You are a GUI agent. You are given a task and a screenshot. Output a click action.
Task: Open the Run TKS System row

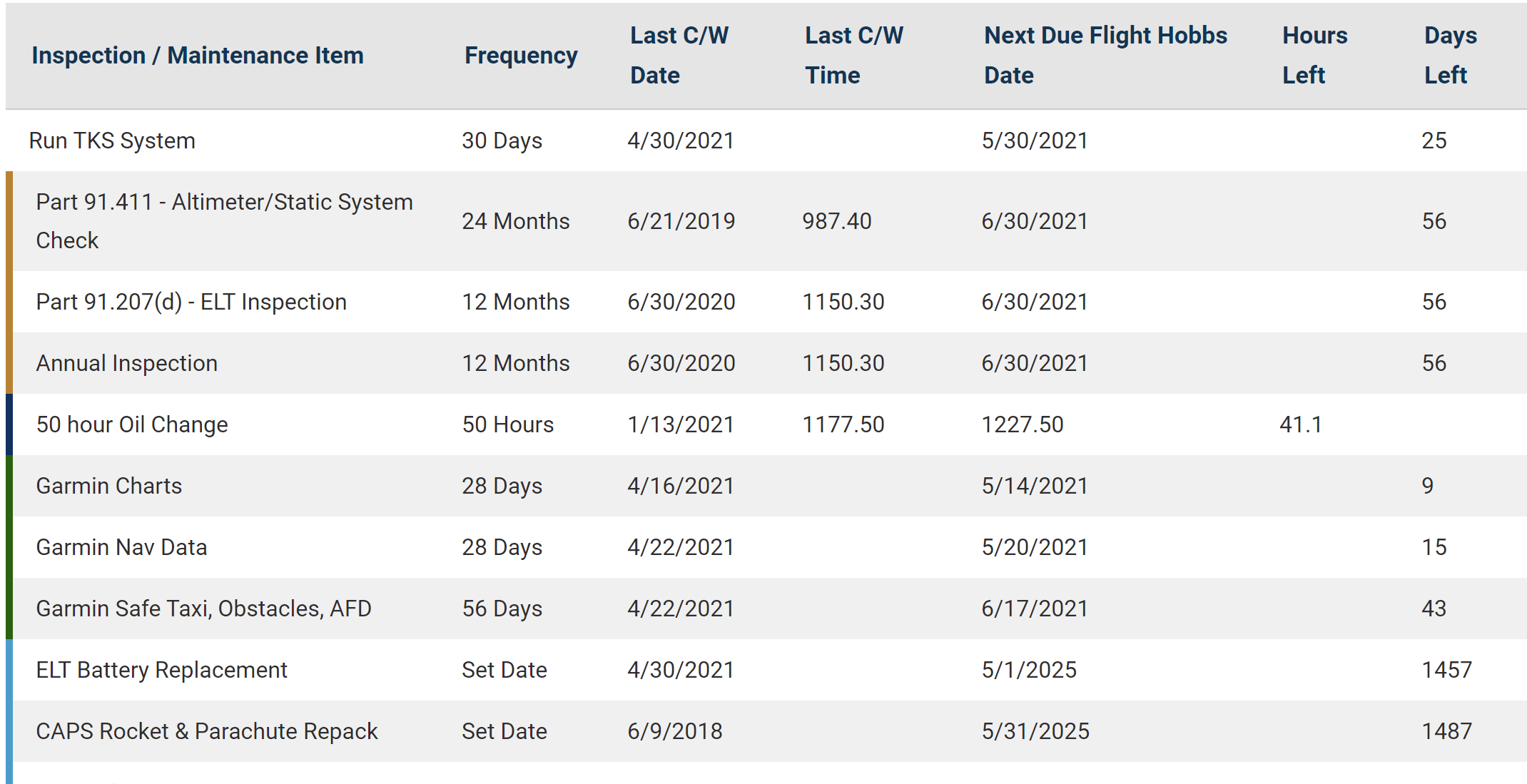766,141
